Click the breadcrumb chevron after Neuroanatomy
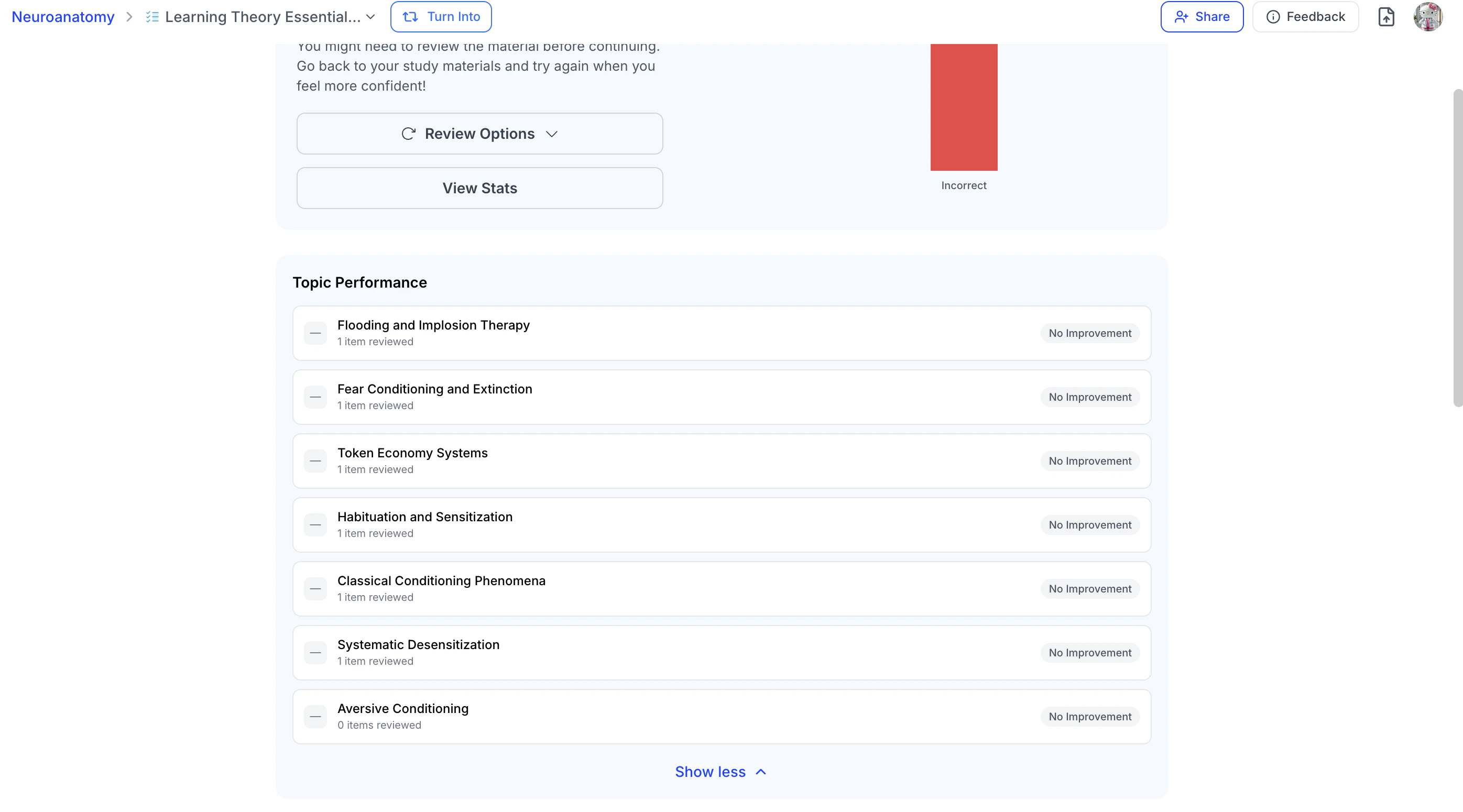The width and height of the screenshot is (1463, 812). [129, 17]
